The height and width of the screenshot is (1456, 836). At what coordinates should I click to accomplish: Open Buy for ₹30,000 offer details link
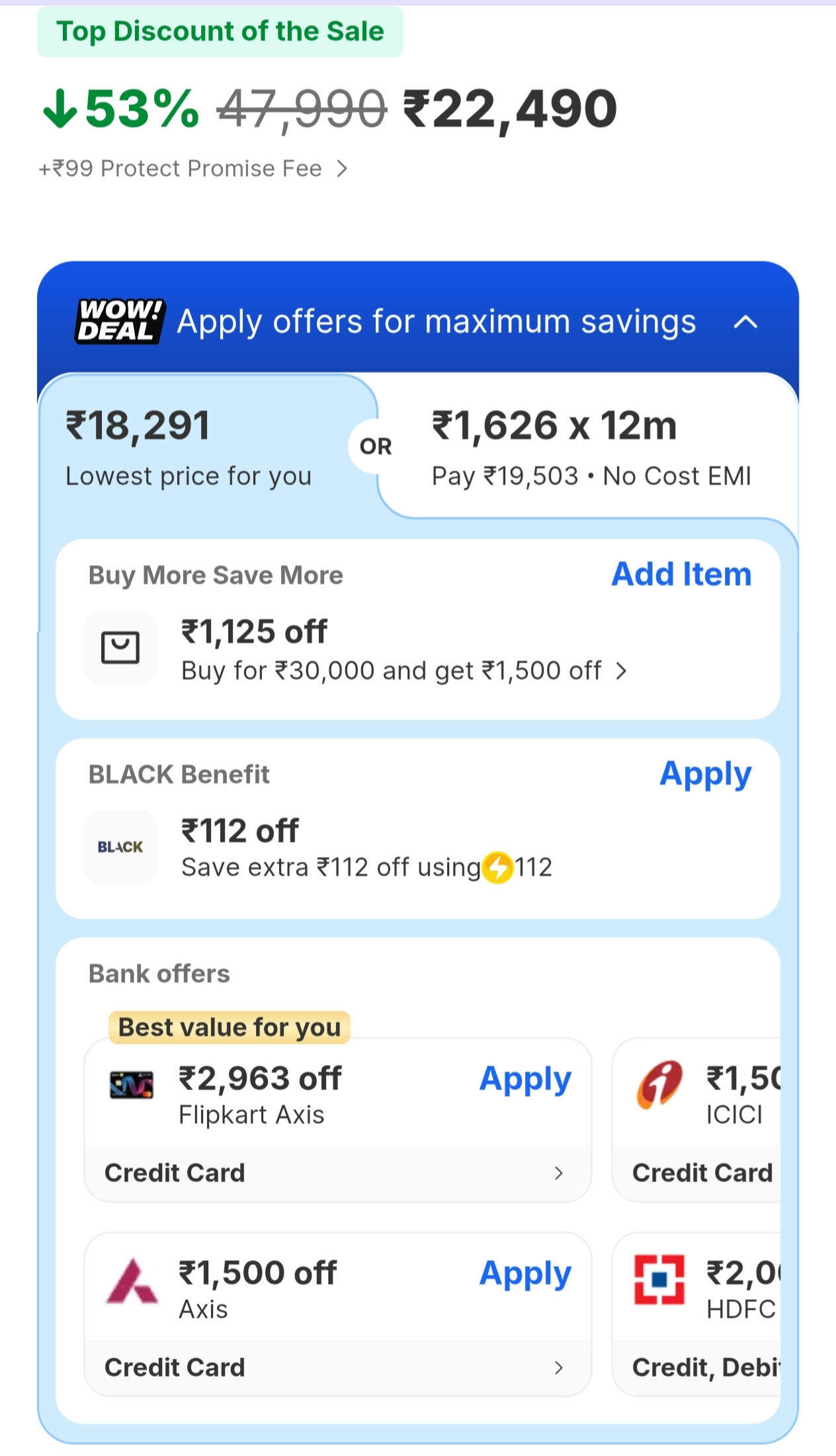403,671
